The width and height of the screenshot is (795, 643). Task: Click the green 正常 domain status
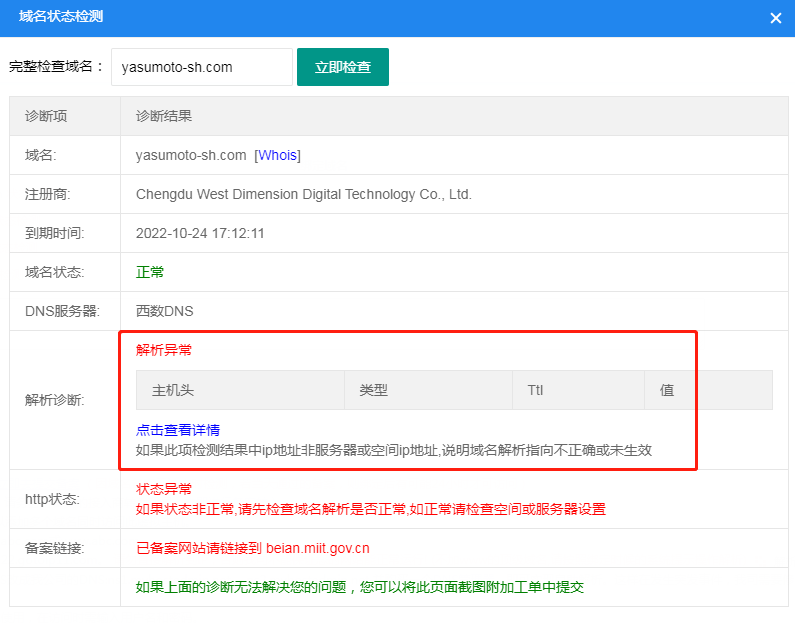point(150,272)
